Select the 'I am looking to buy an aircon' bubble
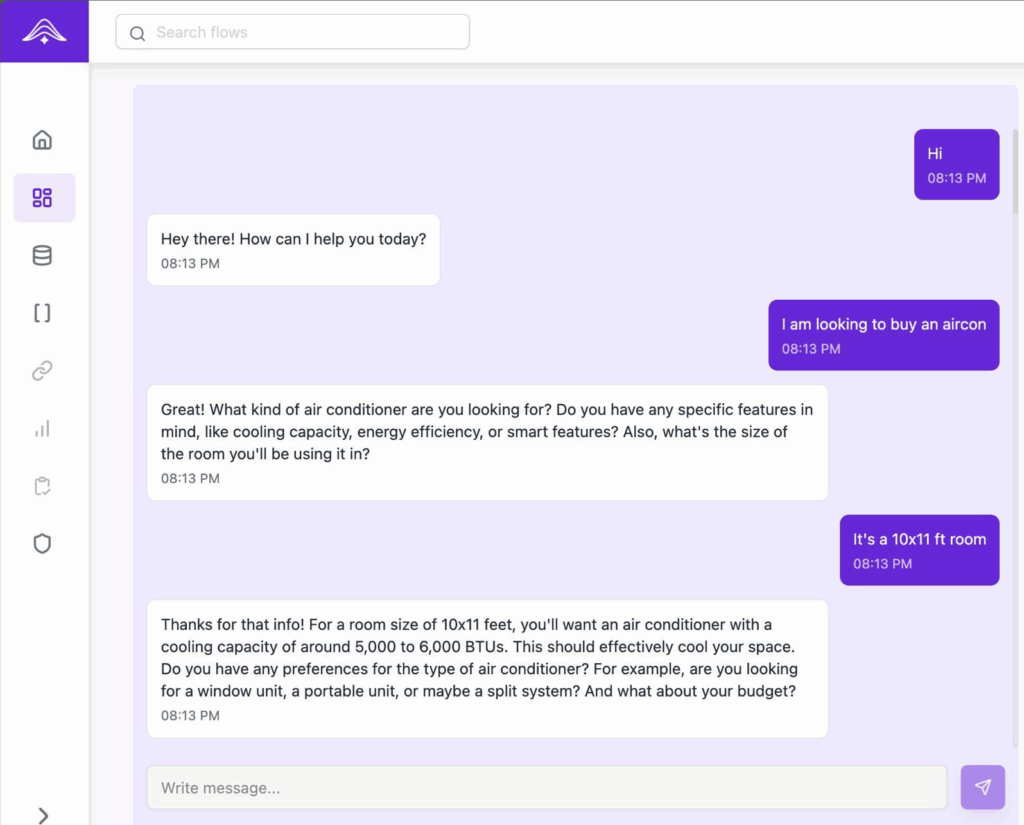This screenshot has height=825, width=1024. [883, 335]
